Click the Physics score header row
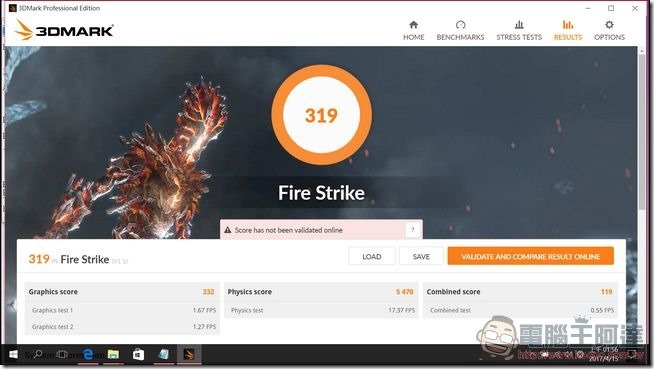Screen dimensions: 654x369 pyautogui.click(x=321, y=292)
